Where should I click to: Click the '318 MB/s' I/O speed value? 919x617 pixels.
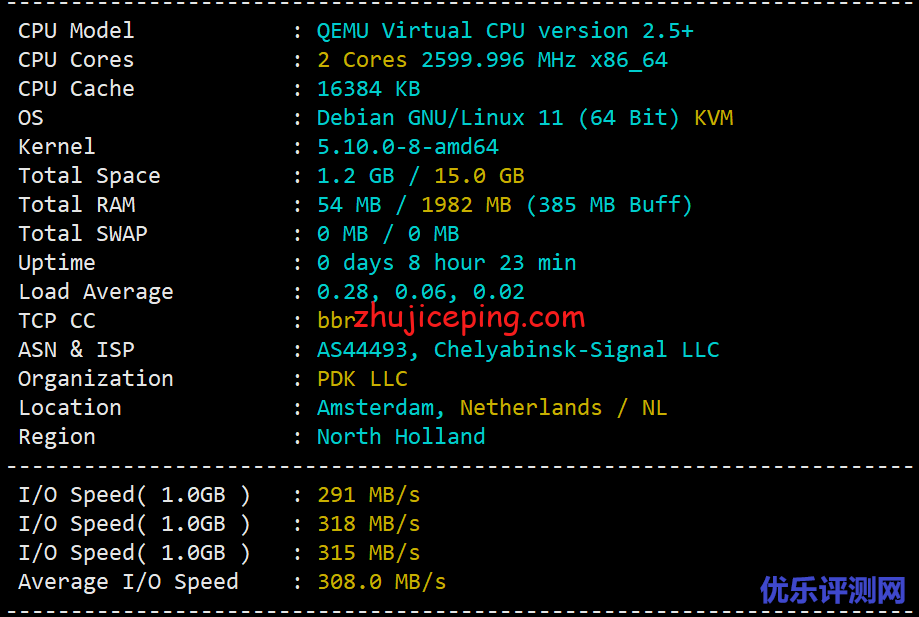(369, 524)
